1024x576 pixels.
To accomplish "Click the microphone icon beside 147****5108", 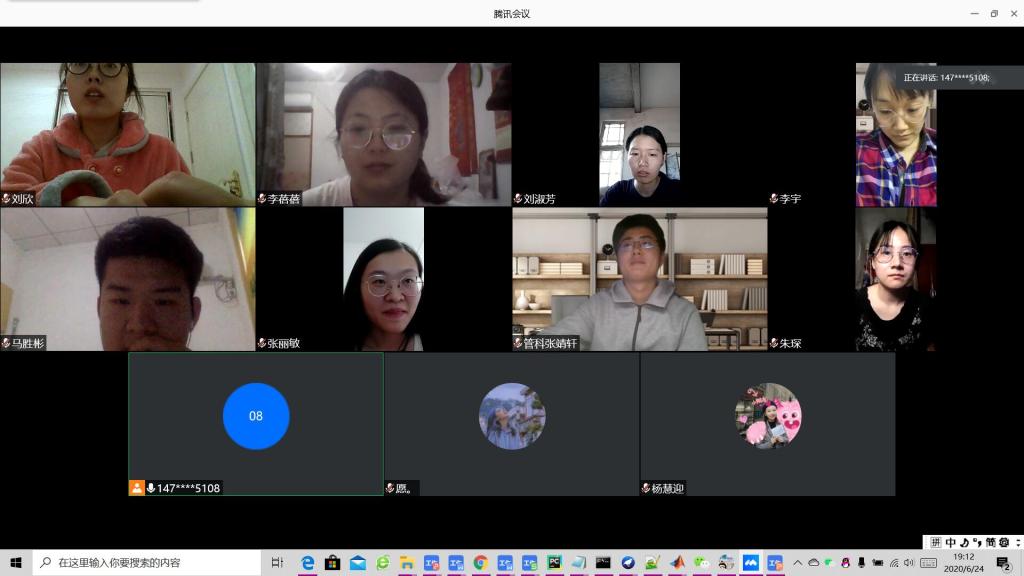I will pos(151,488).
